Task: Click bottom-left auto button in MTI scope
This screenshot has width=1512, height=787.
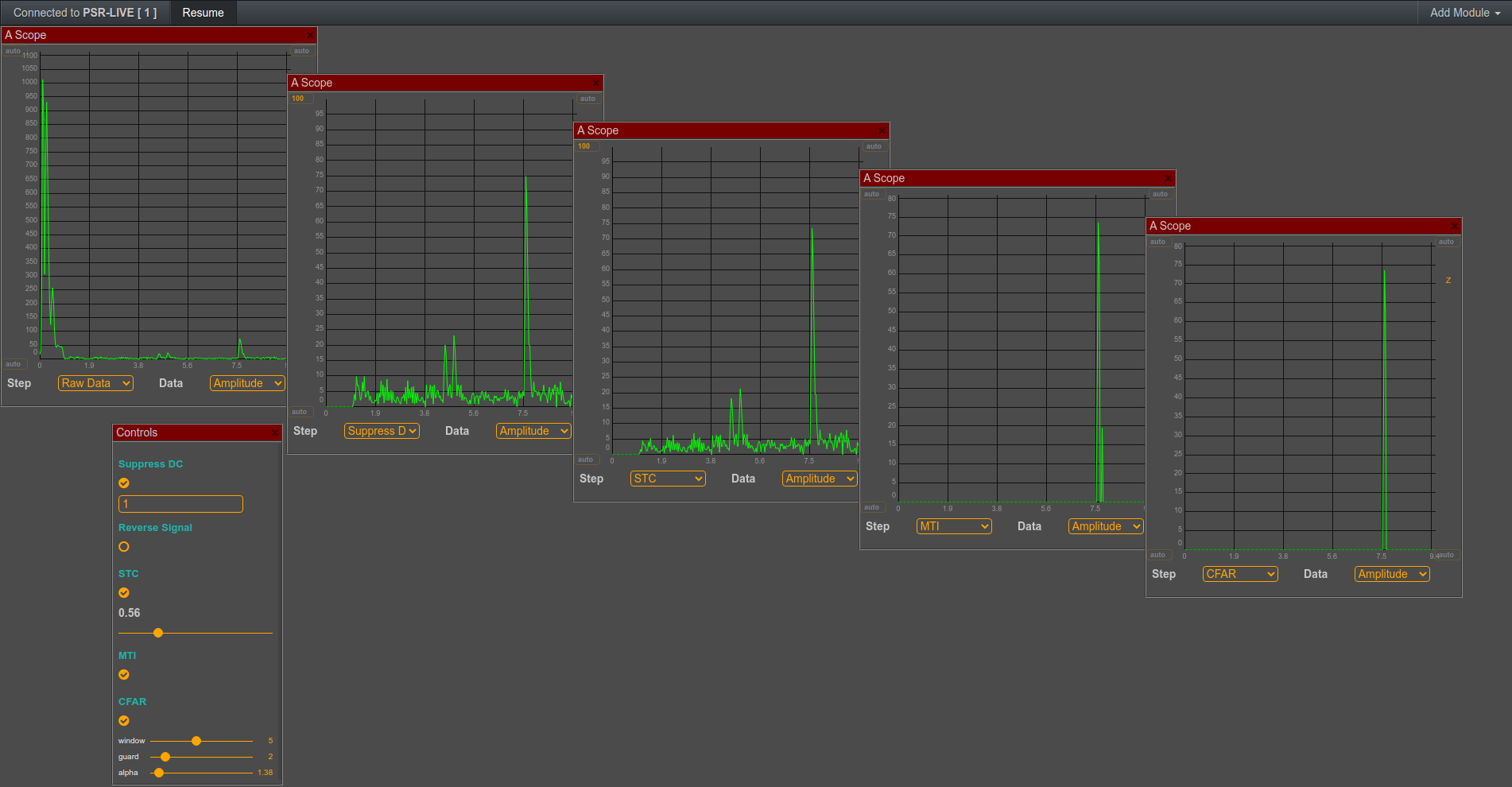Action: (x=872, y=507)
